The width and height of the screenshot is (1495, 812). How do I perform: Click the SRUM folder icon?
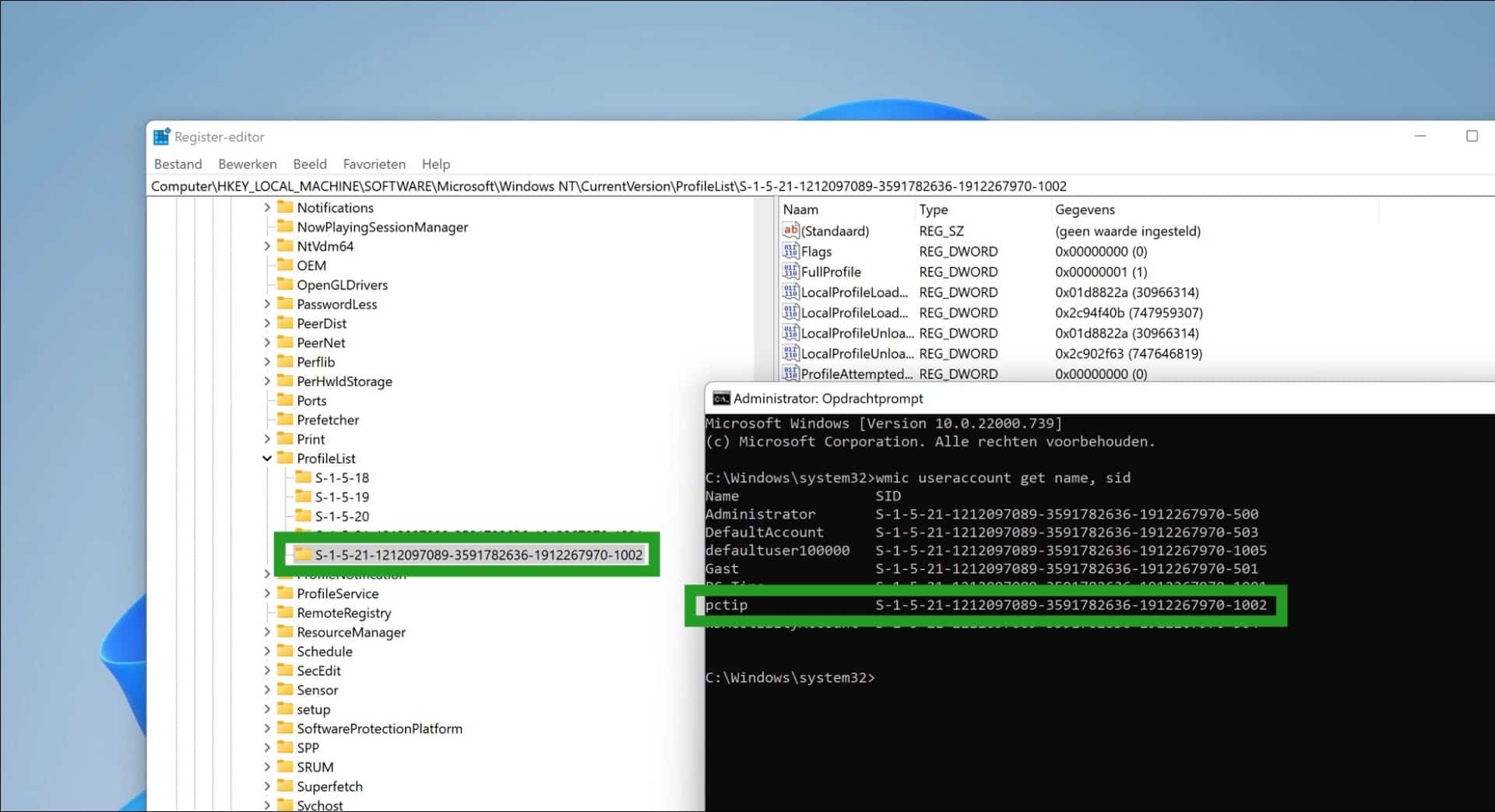tap(284, 766)
